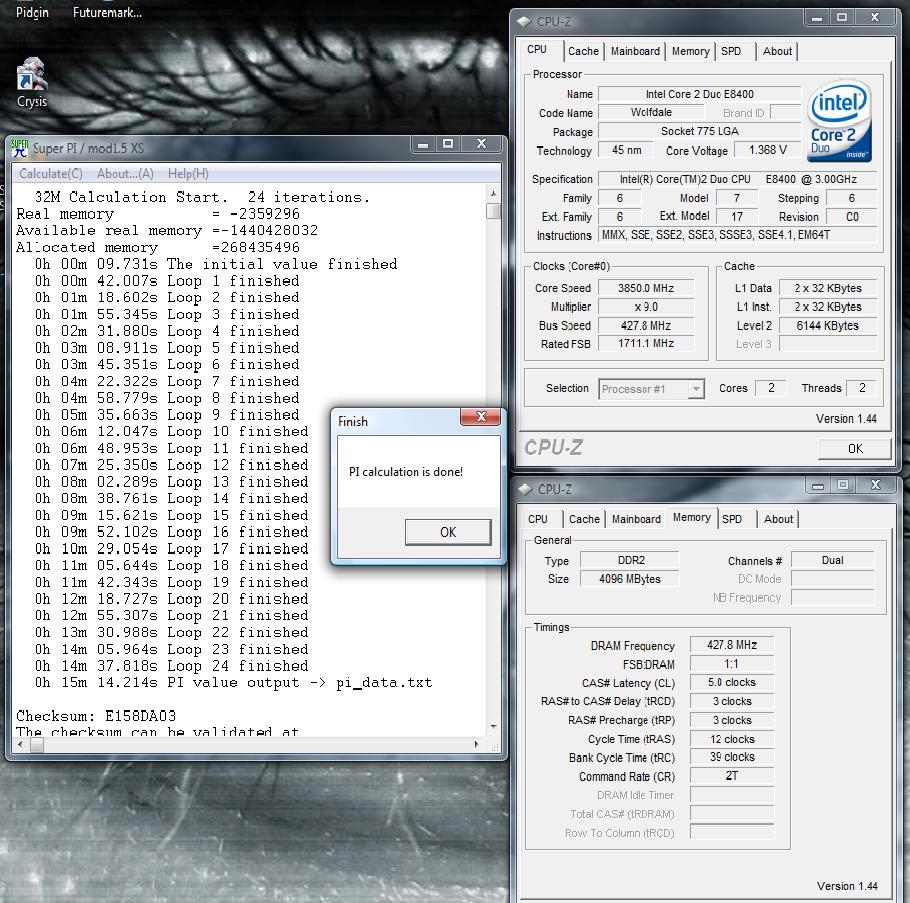Image resolution: width=910 pixels, height=903 pixels.
Task: Close the Finish dialog with X
Action: pos(481,417)
